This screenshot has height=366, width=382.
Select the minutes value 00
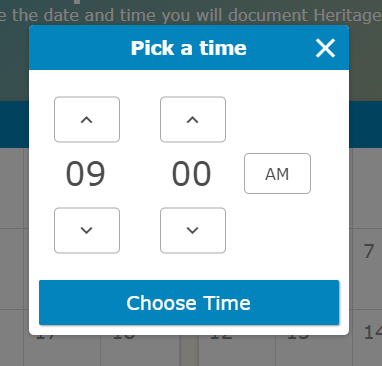click(191, 174)
